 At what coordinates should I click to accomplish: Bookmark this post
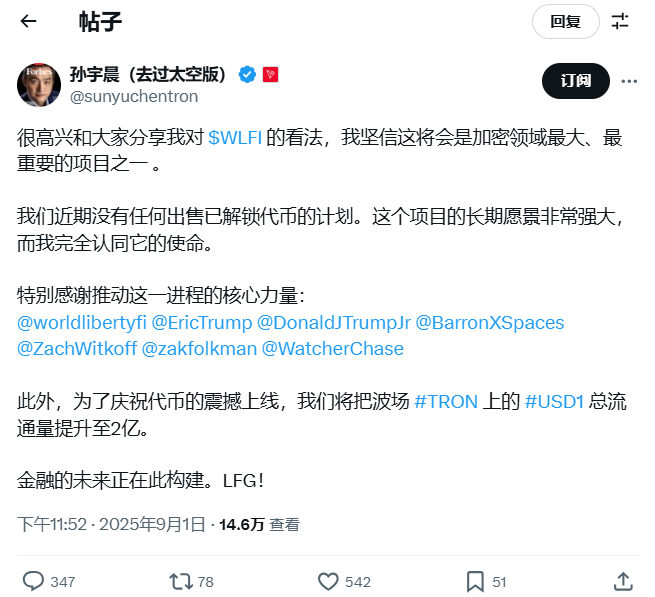475,582
